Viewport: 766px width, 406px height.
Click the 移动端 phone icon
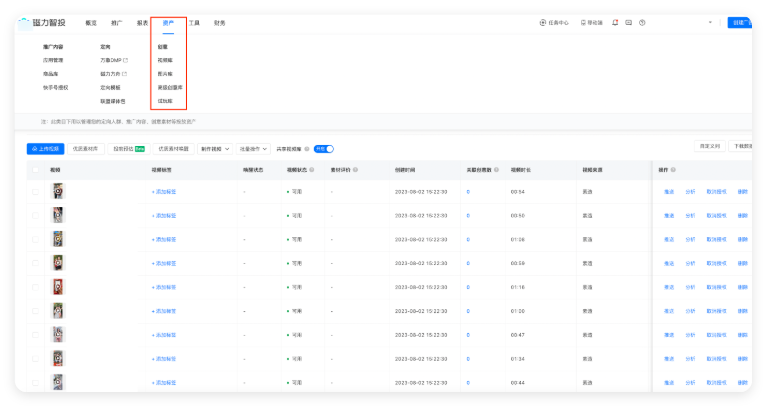click(583, 22)
